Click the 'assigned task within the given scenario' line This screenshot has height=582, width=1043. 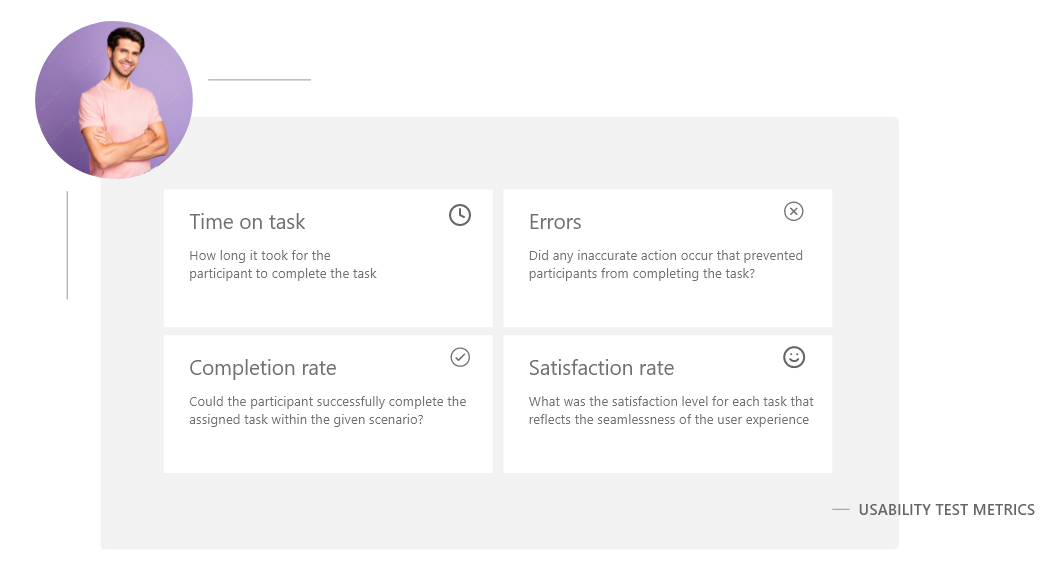click(306, 420)
